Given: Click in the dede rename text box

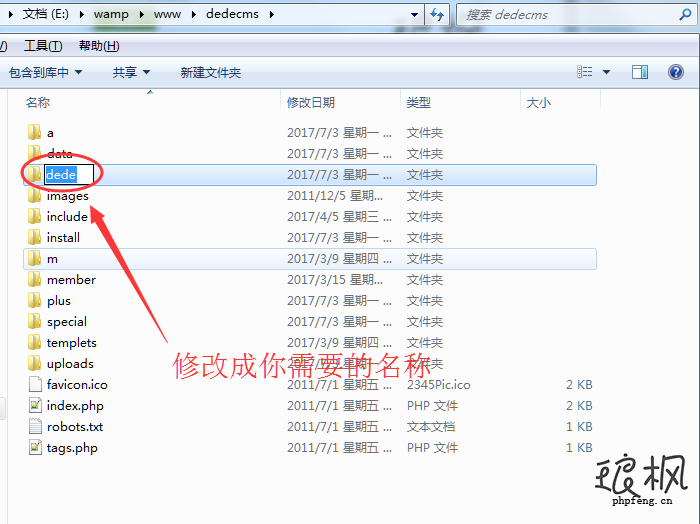Looking at the screenshot, I should pos(69,175).
